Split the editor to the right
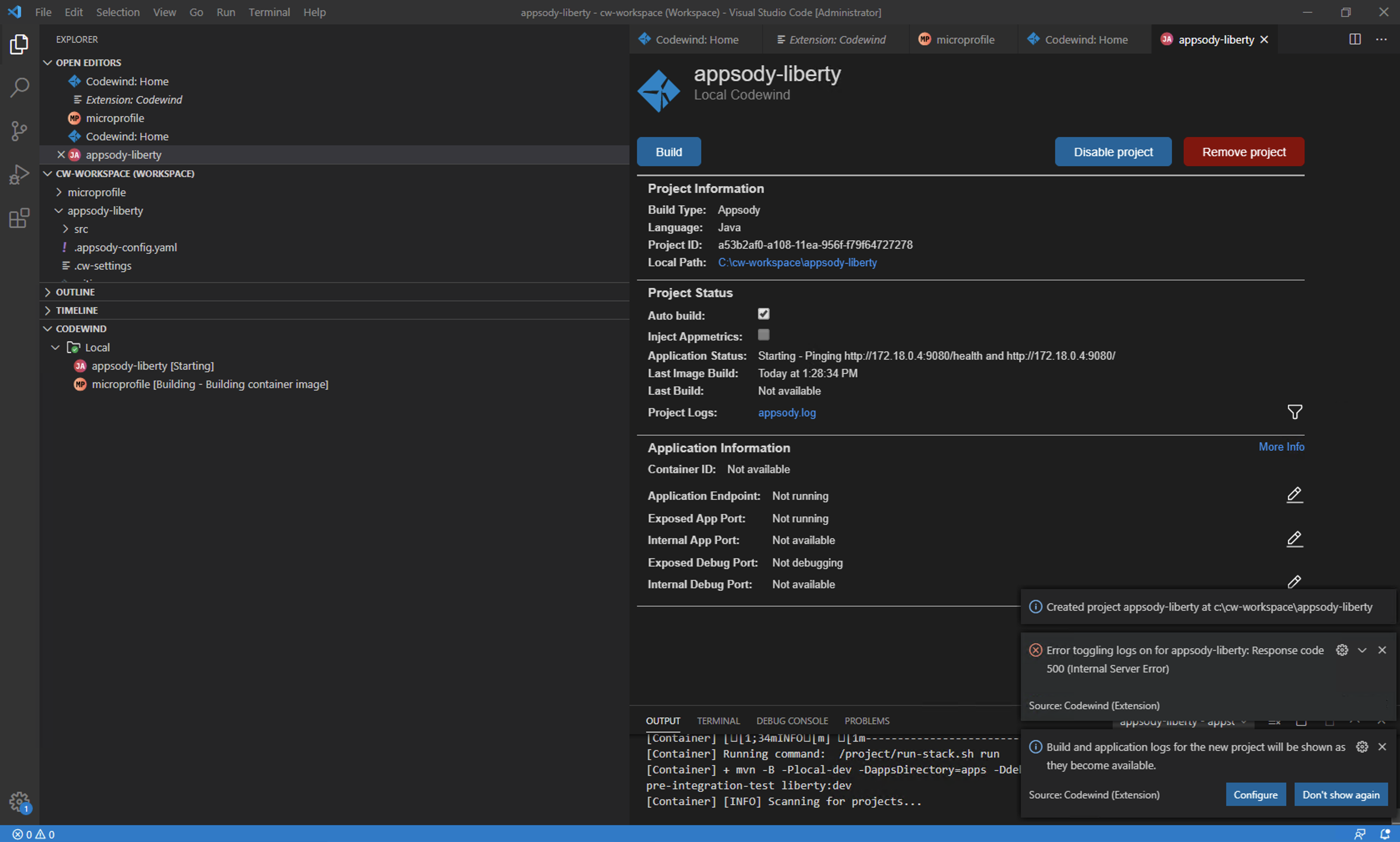The image size is (1400, 842). (1355, 39)
